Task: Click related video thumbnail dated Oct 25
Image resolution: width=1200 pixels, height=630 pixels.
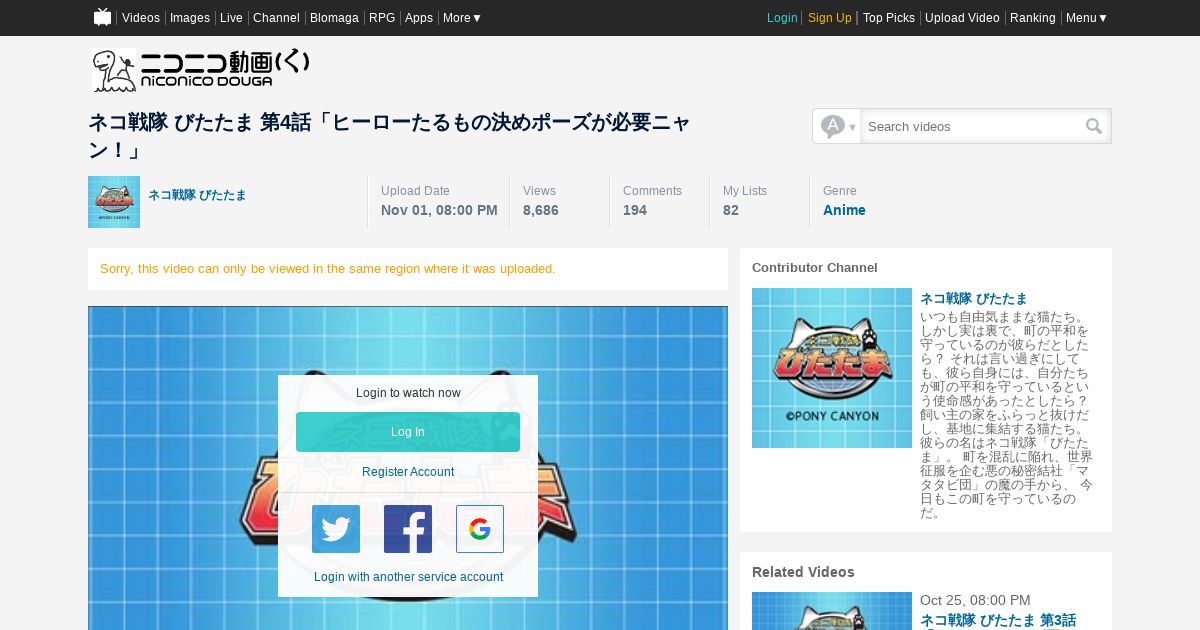Action: tap(832, 611)
